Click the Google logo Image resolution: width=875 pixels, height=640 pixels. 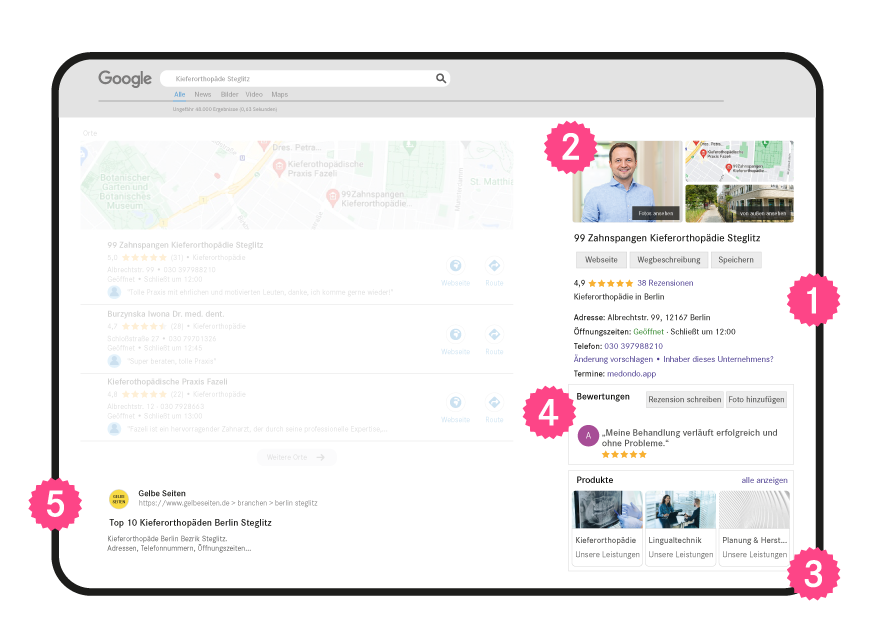tap(125, 79)
